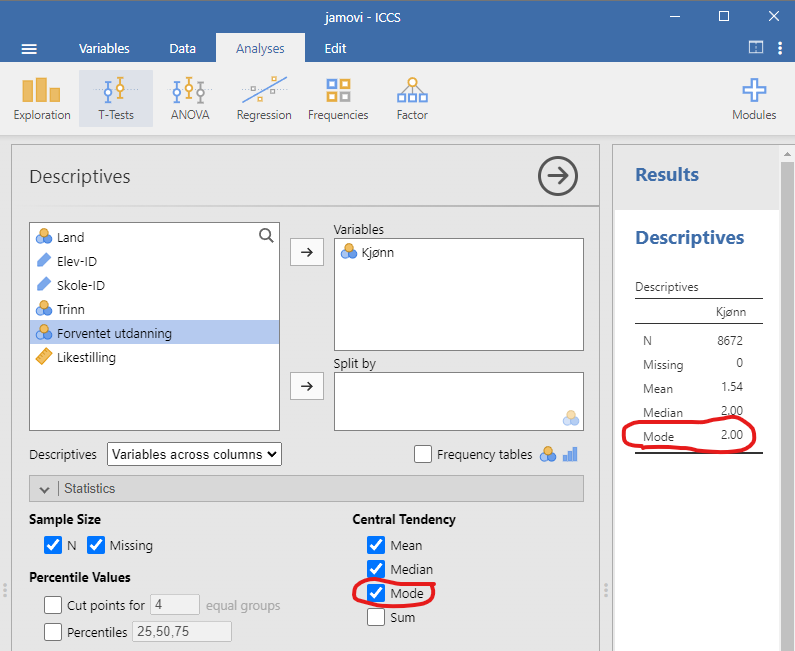
Task: Switch to the Data tab
Action: (182, 48)
